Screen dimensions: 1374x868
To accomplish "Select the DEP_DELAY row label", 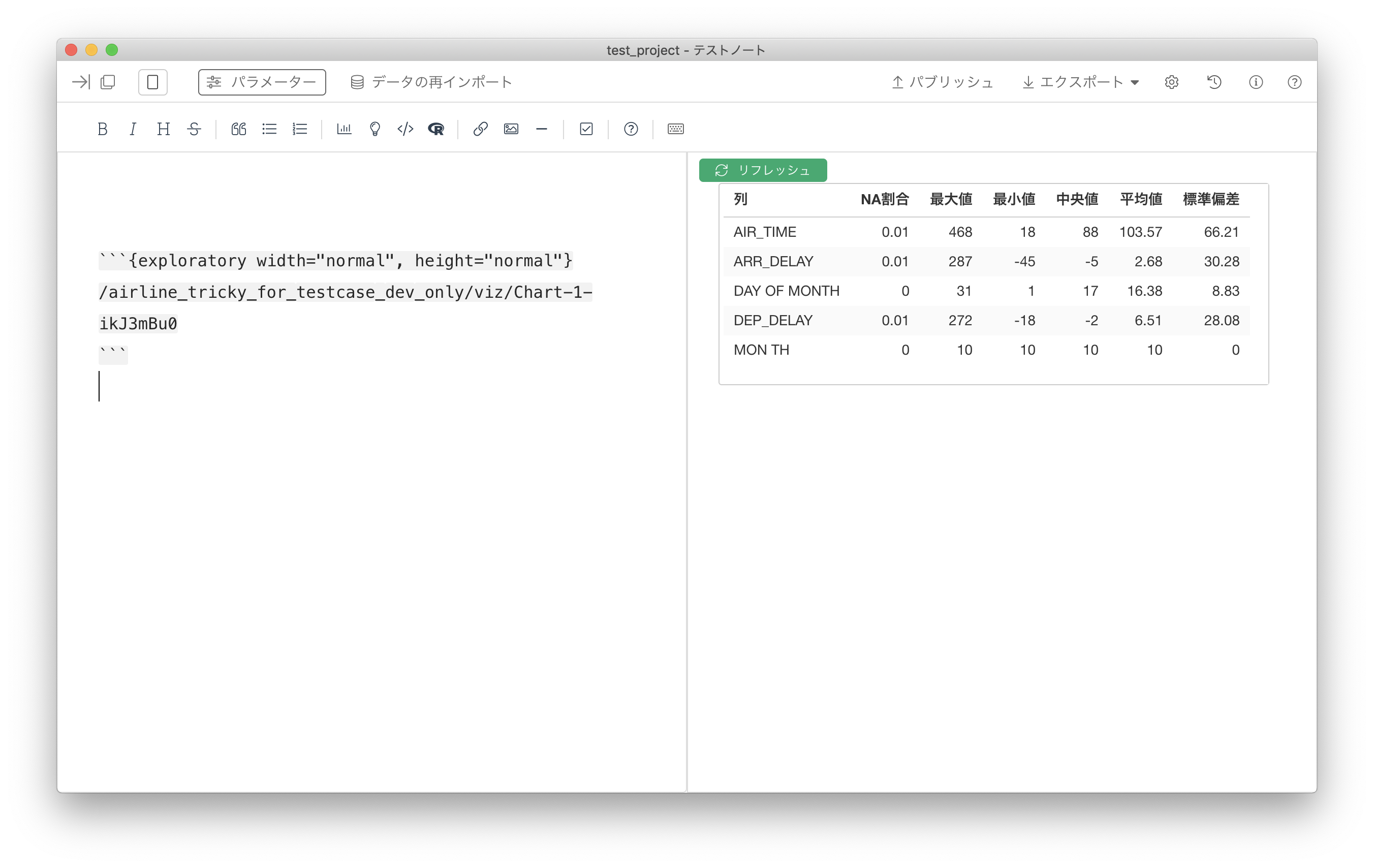I will (772, 321).
